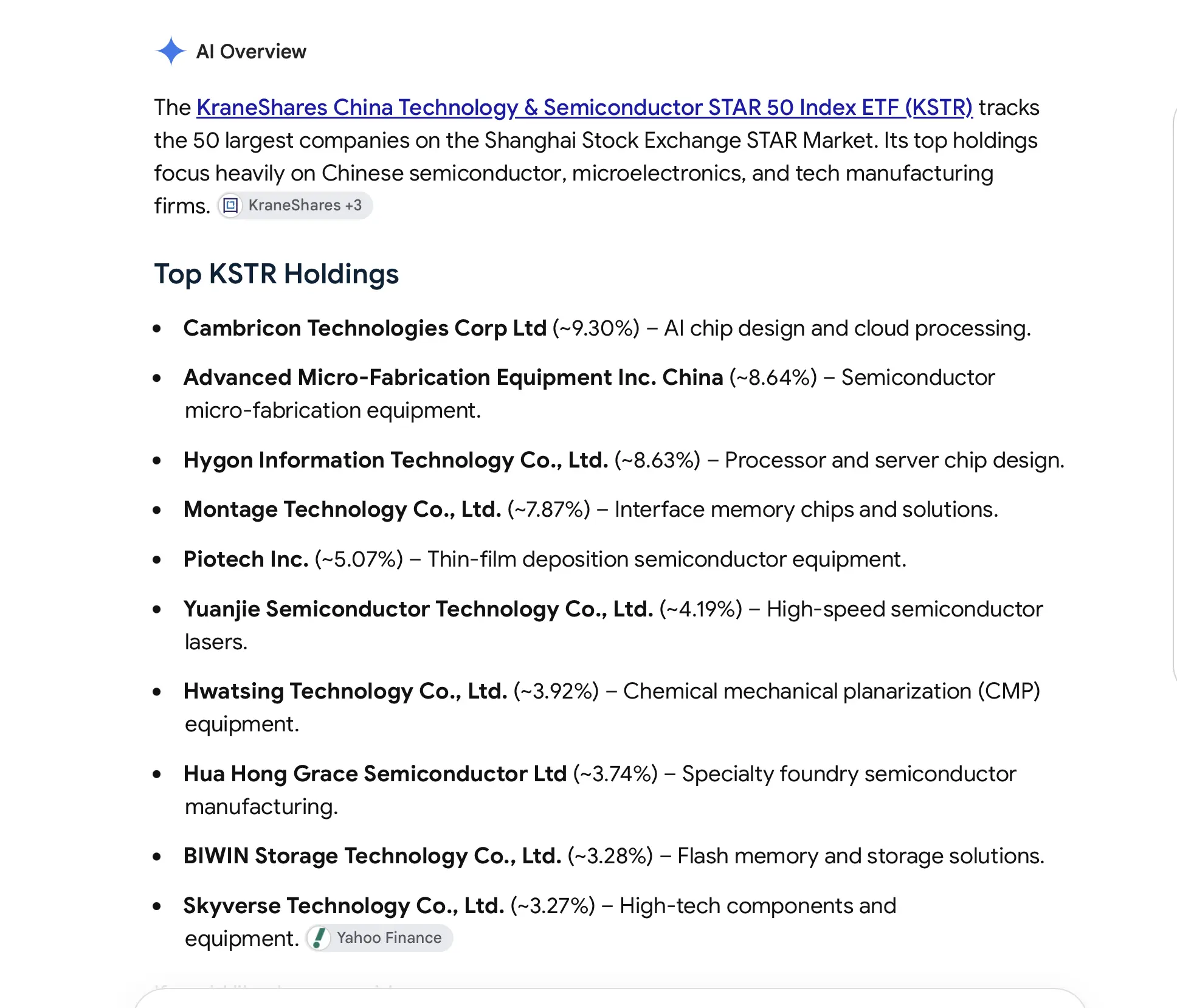Screen dimensions: 1177x1008
Task: Open the Yahoo Finance source chip
Action: tap(379, 937)
